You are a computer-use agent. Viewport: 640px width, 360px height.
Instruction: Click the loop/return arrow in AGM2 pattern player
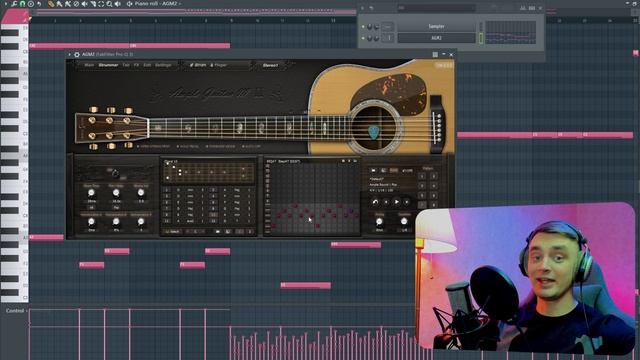(375, 202)
